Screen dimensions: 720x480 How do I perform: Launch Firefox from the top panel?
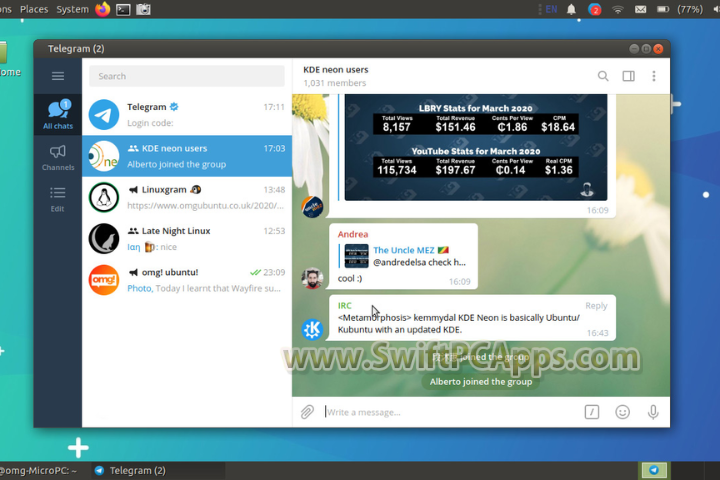pyautogui.click(x=103, y=9)
